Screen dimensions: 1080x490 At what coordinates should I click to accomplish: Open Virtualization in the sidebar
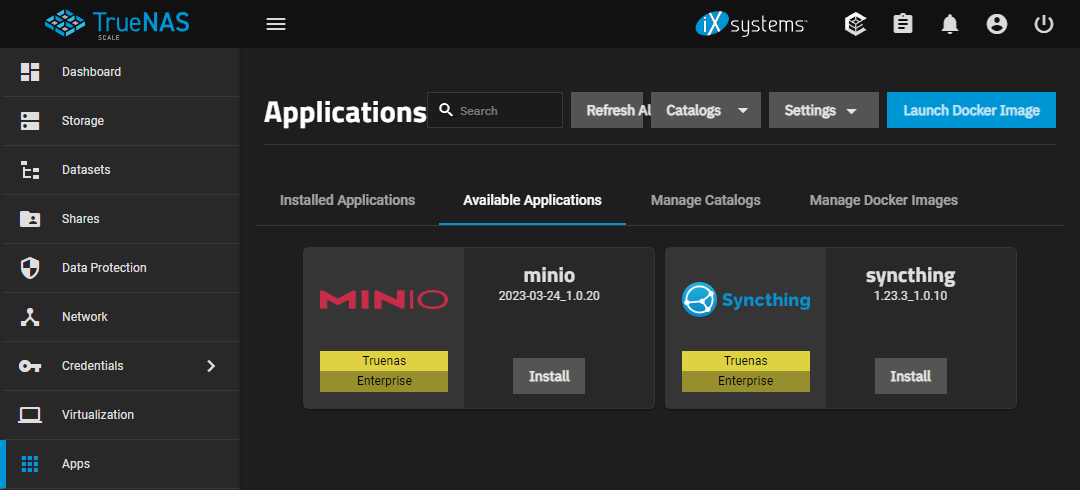tap(97, 415)
